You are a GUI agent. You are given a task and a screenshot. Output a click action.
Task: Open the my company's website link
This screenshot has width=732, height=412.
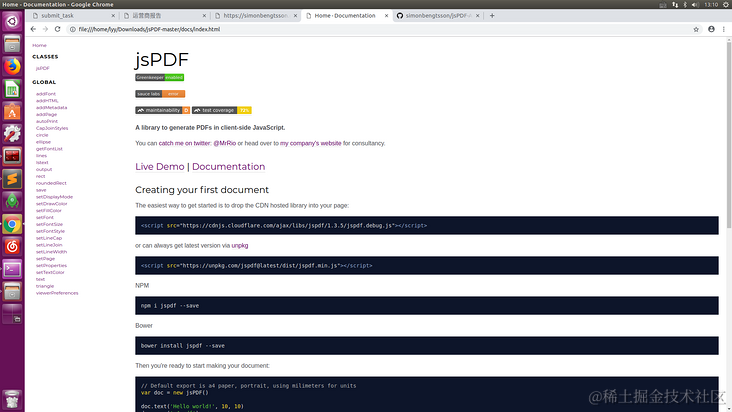coord(310,143)
